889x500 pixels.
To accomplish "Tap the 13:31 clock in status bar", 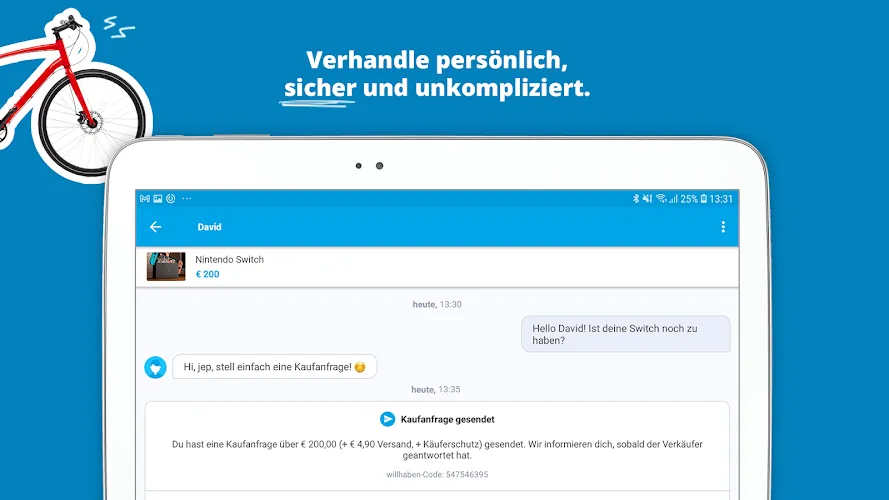I will 721,199.
